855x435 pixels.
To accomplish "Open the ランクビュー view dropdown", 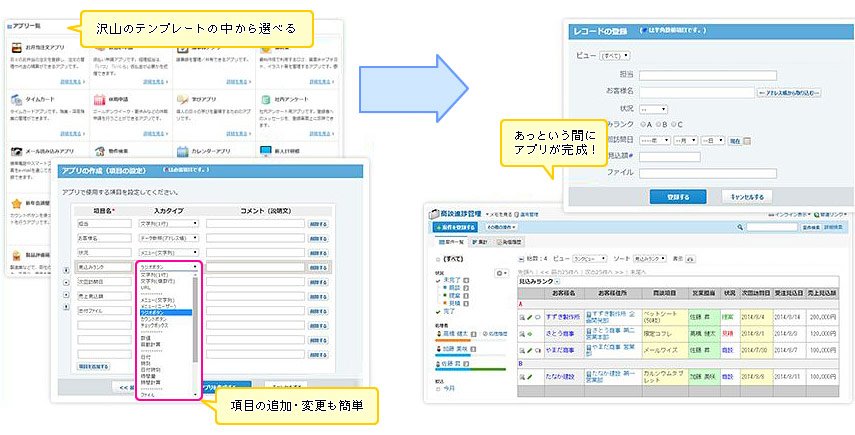I will pos(591,259).
